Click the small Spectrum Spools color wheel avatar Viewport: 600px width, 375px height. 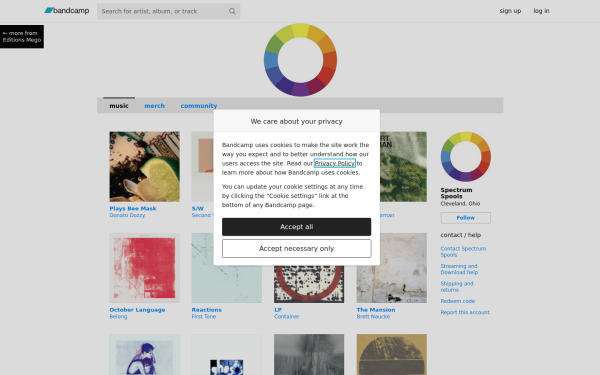tap(466, 157)
